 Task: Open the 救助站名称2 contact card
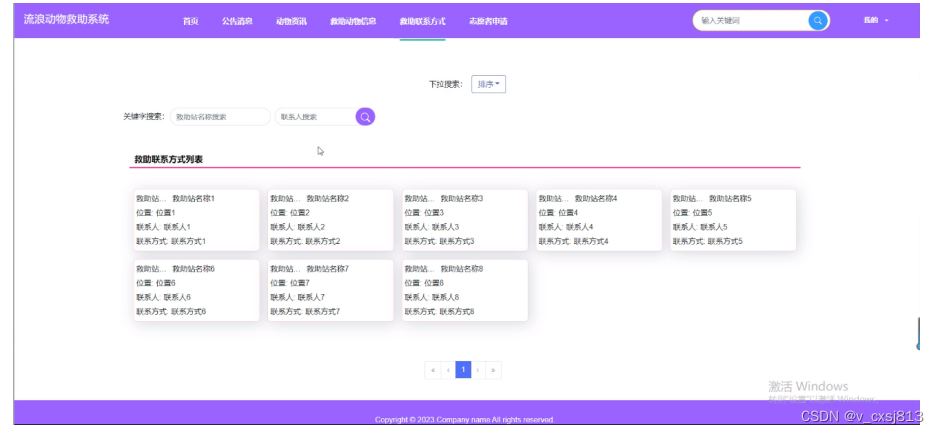pos(331,220)
